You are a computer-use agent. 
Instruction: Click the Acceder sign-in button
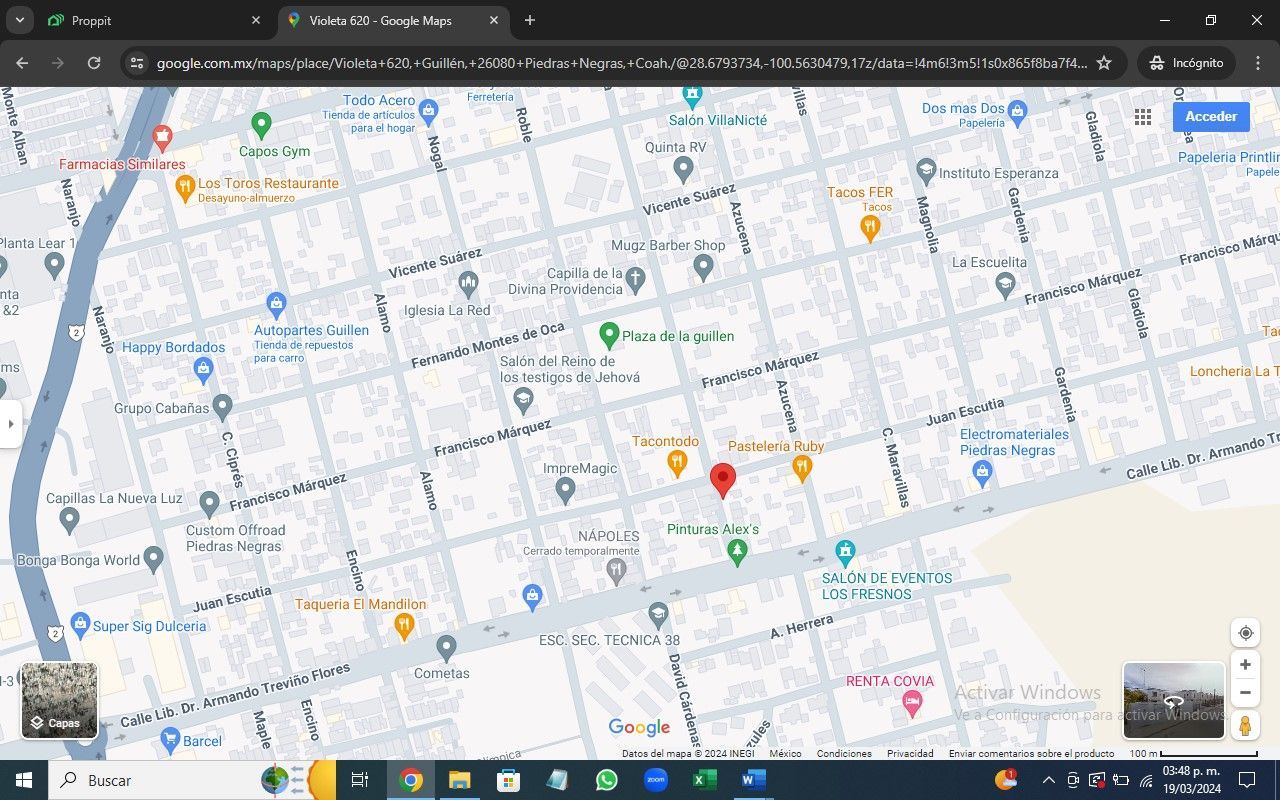click(x=1211, y=117)
